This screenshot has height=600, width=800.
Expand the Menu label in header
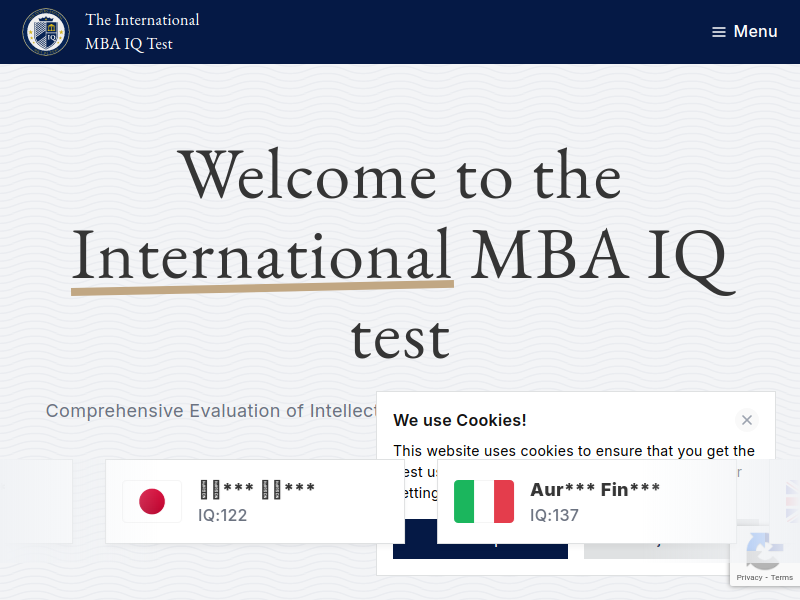[755, 32]
